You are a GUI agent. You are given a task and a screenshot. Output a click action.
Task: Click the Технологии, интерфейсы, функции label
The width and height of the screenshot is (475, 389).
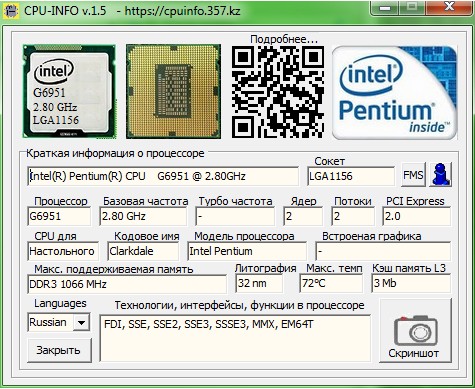tap(239, 305)
